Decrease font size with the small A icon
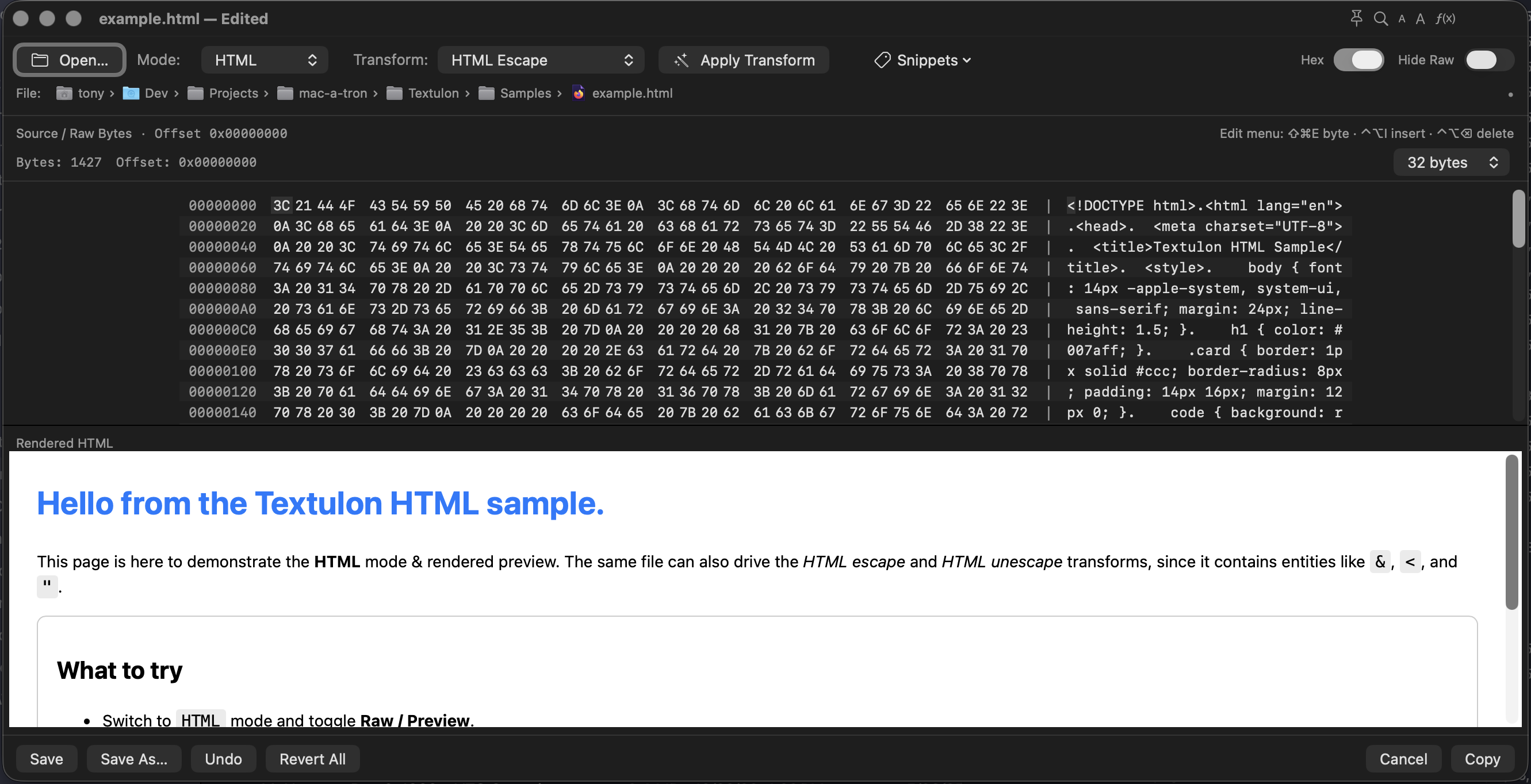 pyautogui.click(x=1402, y=19)
